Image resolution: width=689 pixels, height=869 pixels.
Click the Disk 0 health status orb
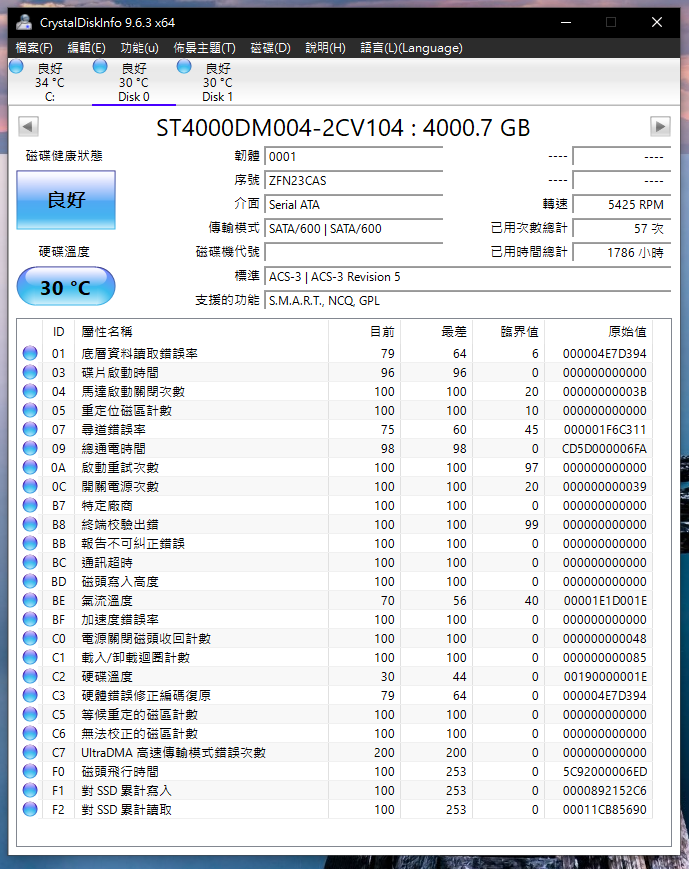[100, 67]
